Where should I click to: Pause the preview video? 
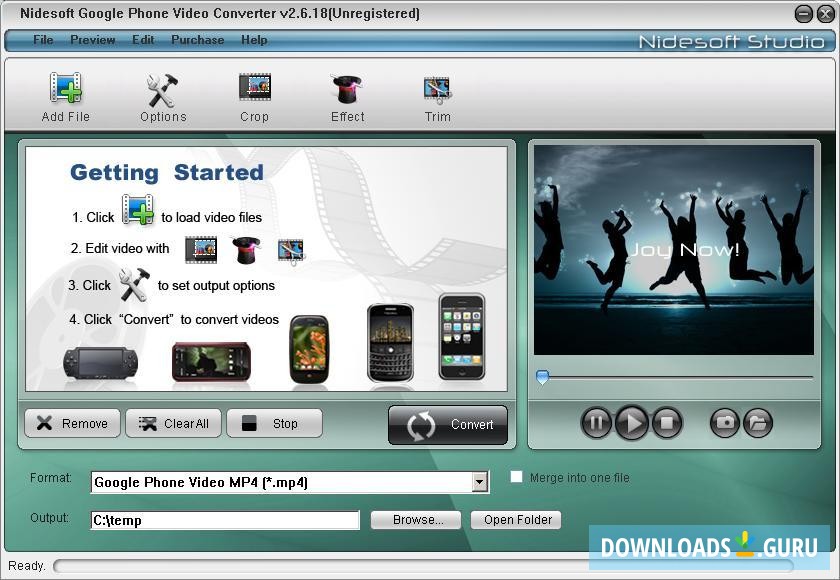coord(596,423)
